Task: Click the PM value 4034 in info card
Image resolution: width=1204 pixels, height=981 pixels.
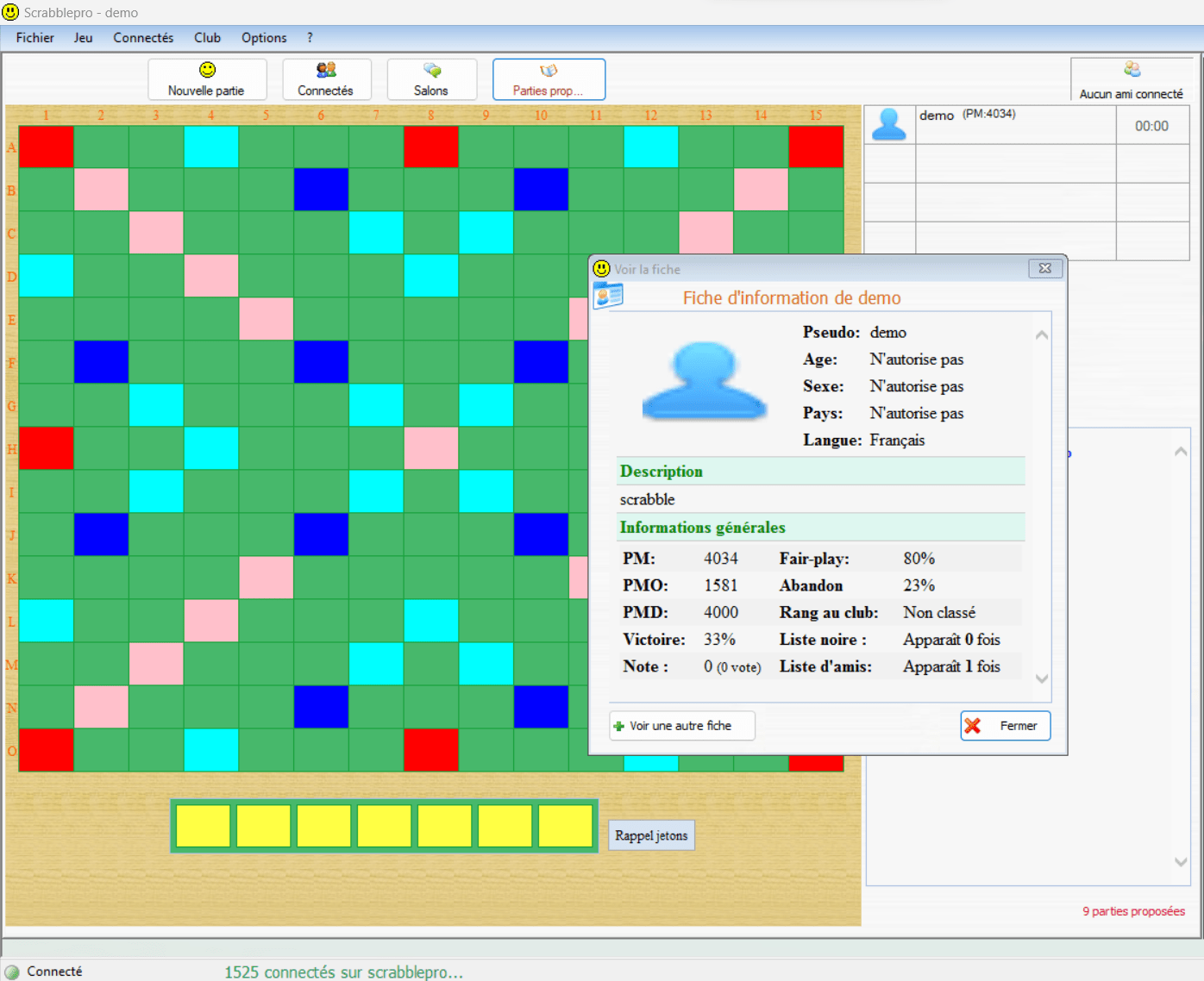Action: pos(721,559)
